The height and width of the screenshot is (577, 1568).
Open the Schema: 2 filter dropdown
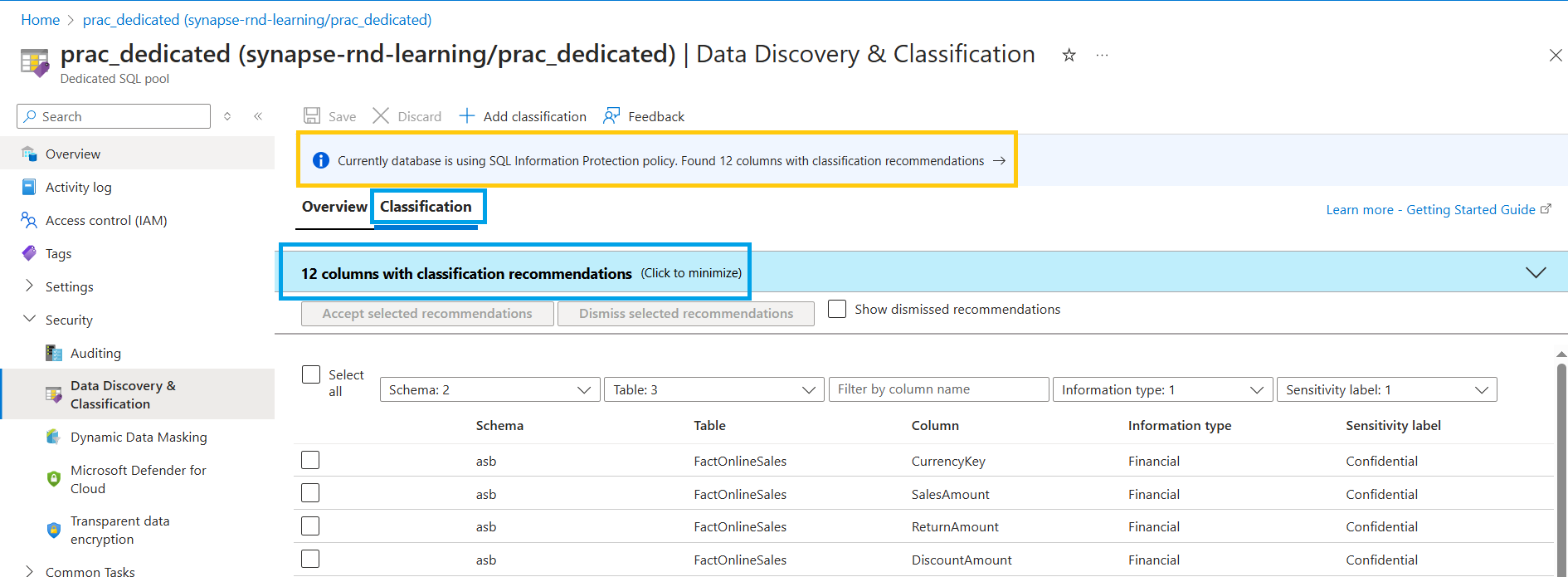[x=489, y=389]
